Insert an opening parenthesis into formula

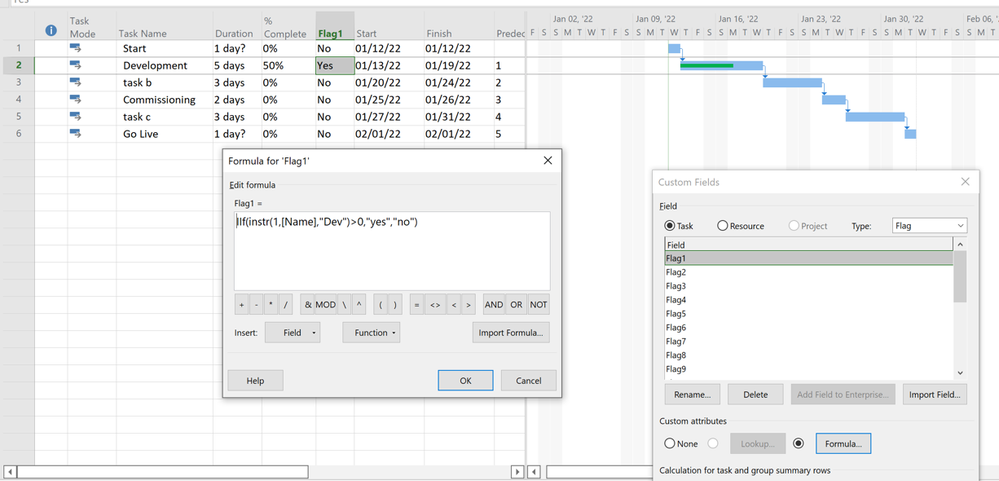[381, 305]
